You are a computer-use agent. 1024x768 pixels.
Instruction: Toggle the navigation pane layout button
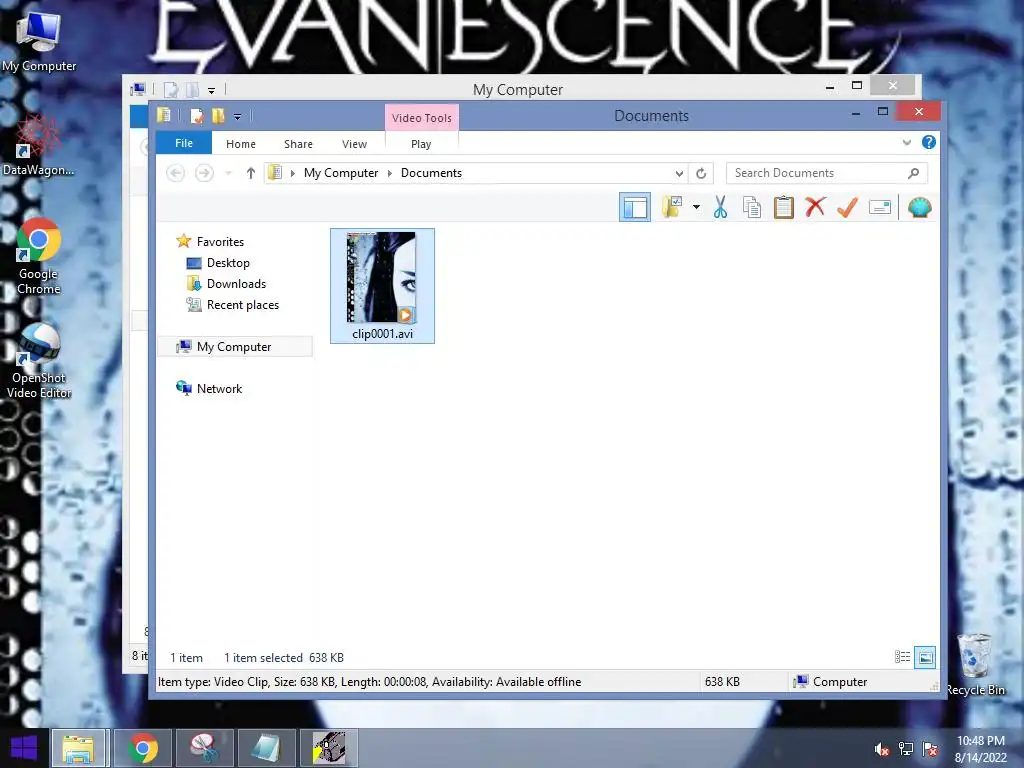tap(634, 208)
